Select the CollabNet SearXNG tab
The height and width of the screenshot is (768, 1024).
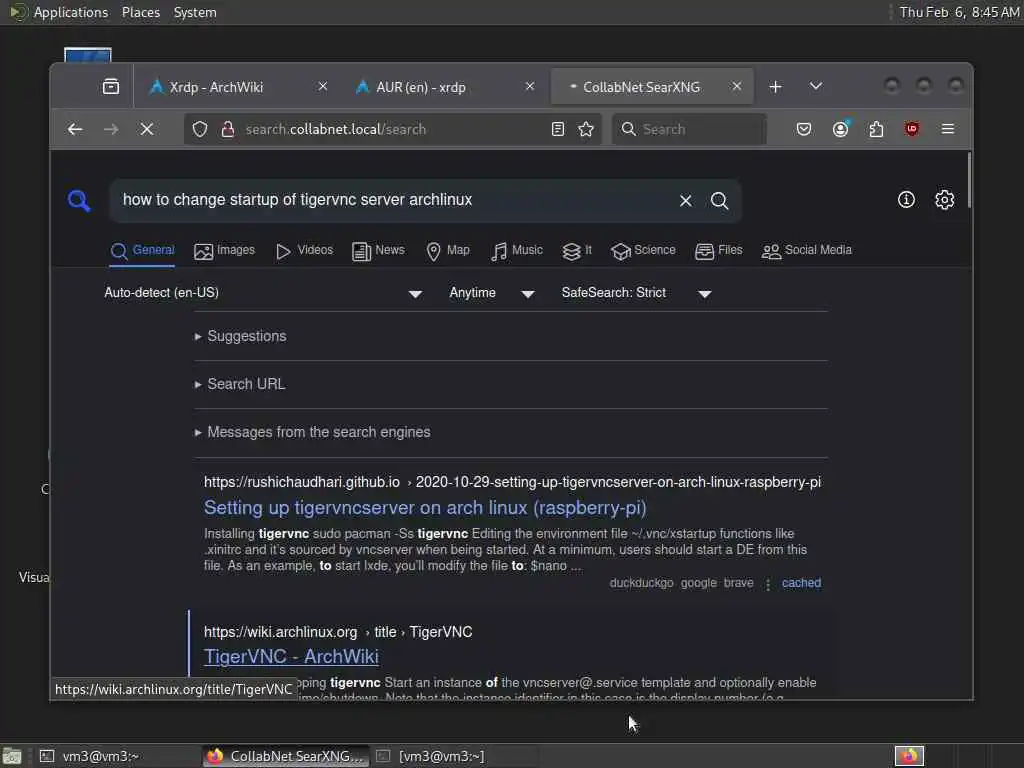tap(641, 87)
